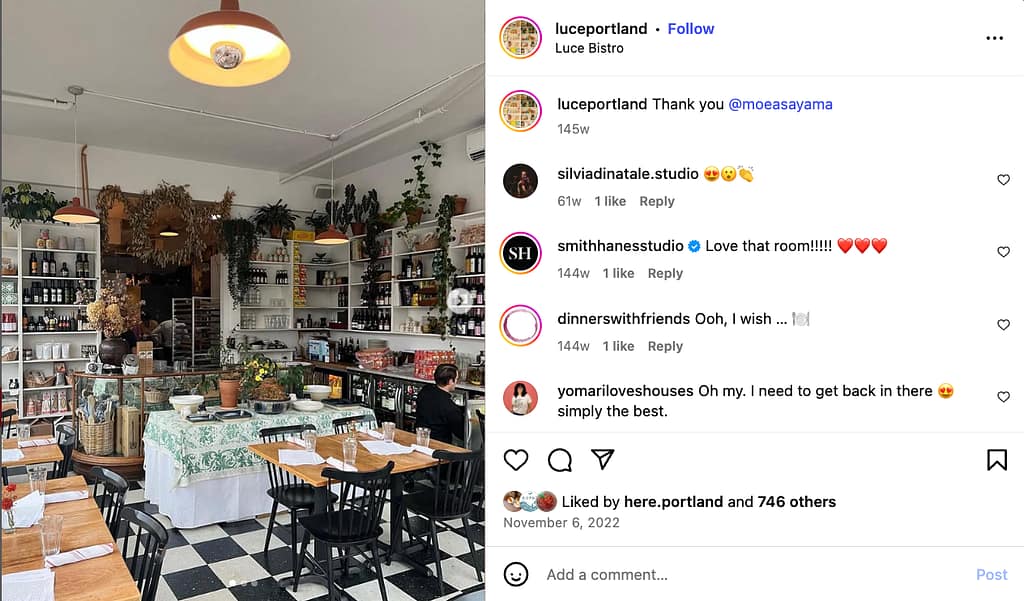Image resolution: width=1024 pixels, height=601 pixels.
Task: Reply to smithhanesstudio's comment
Action: click(665, 273)
